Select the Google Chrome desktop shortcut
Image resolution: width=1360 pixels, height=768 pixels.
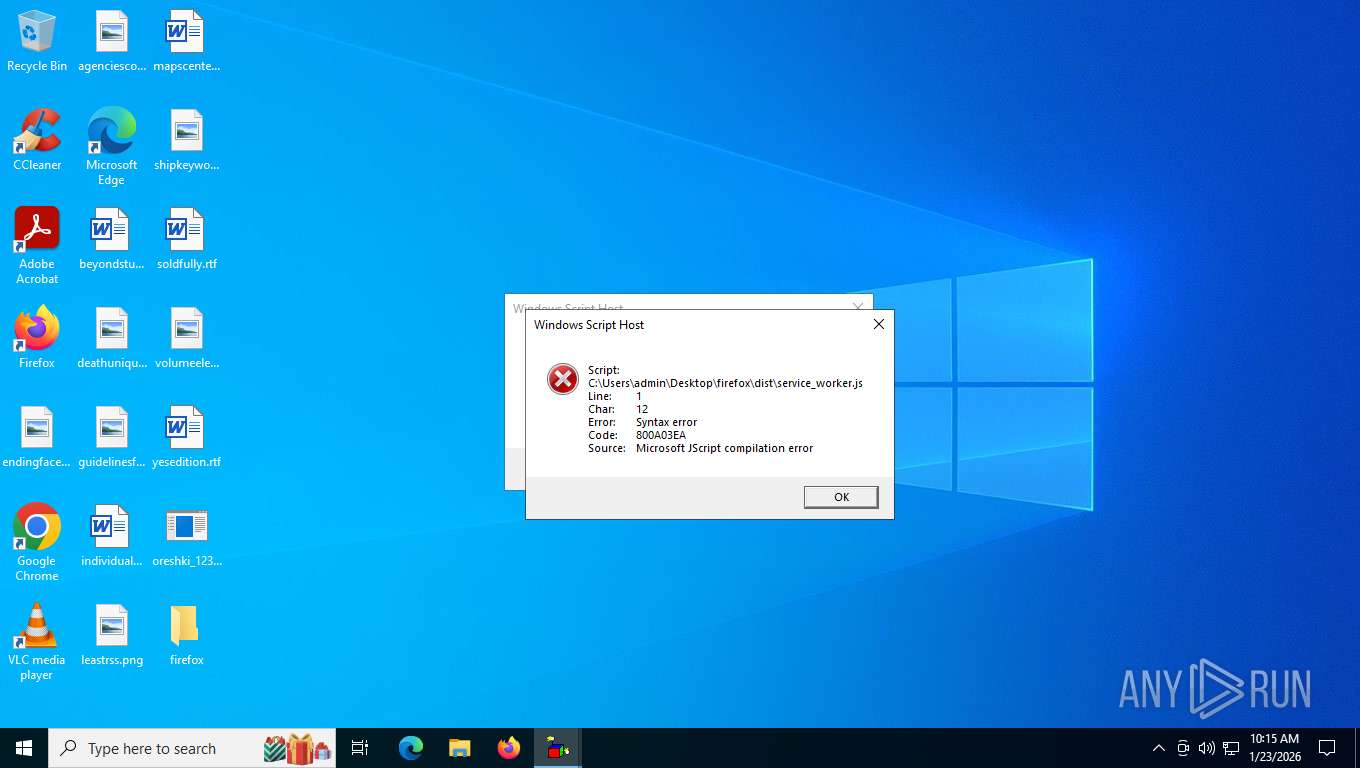click(37, 543)
